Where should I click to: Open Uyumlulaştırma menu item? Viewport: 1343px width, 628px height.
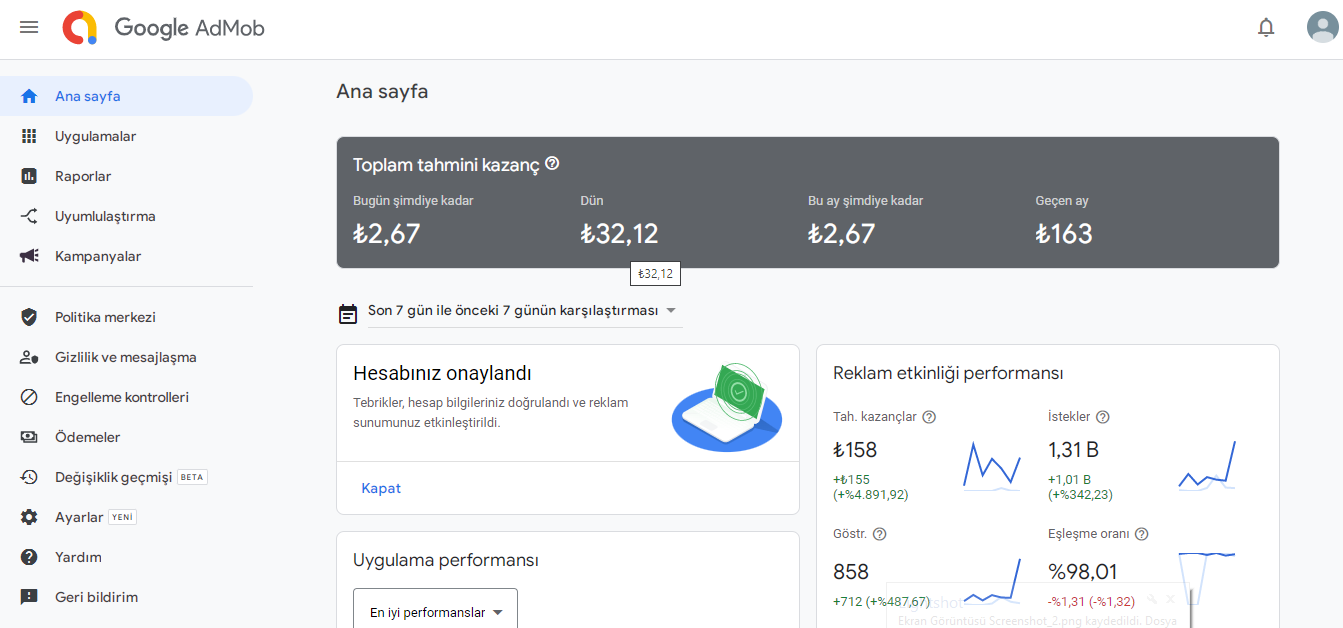(126, 216)
